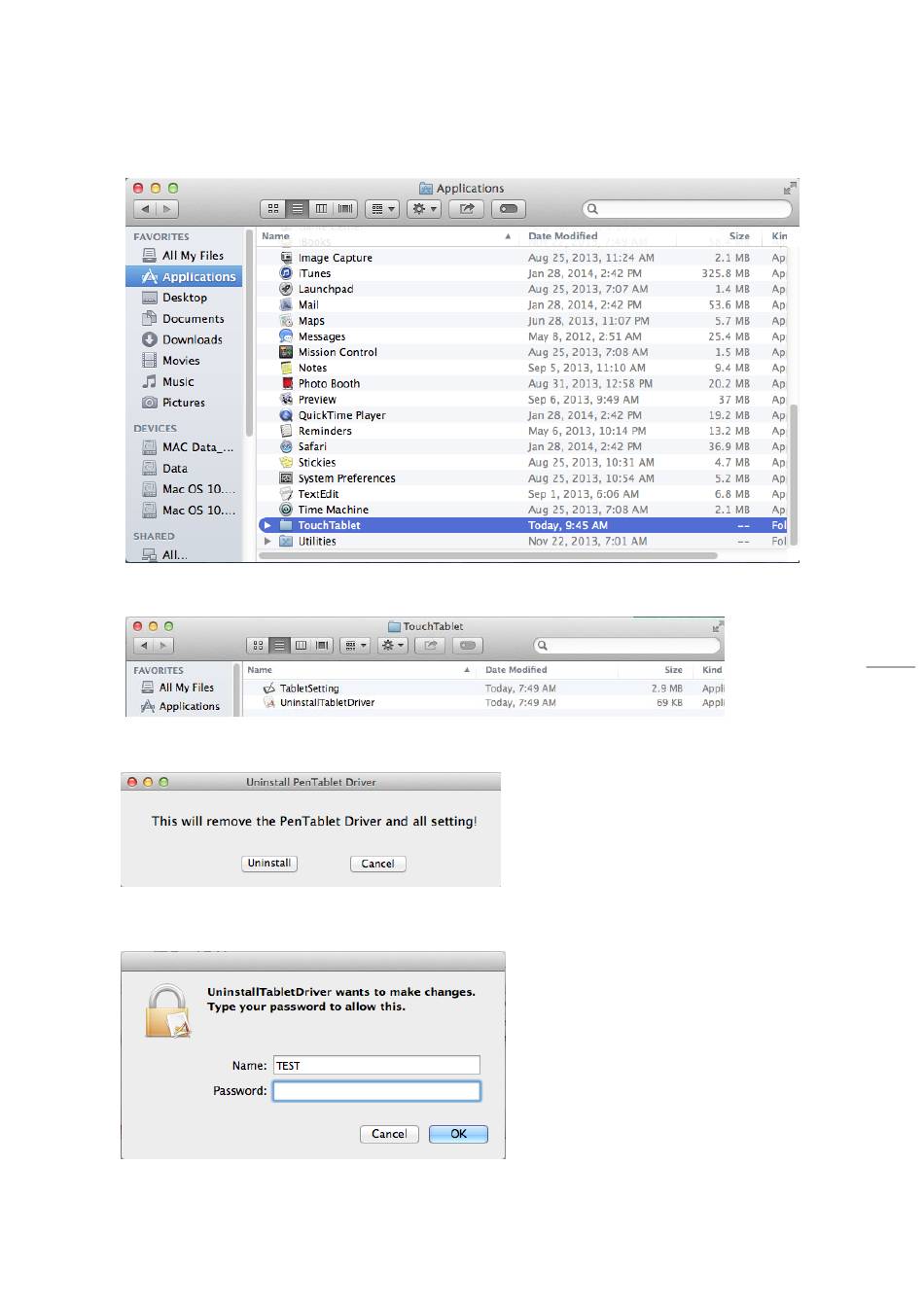This screenshot has width=924, height=1307.
Task: Click the Preview app icon
Action: coord(286,400)
